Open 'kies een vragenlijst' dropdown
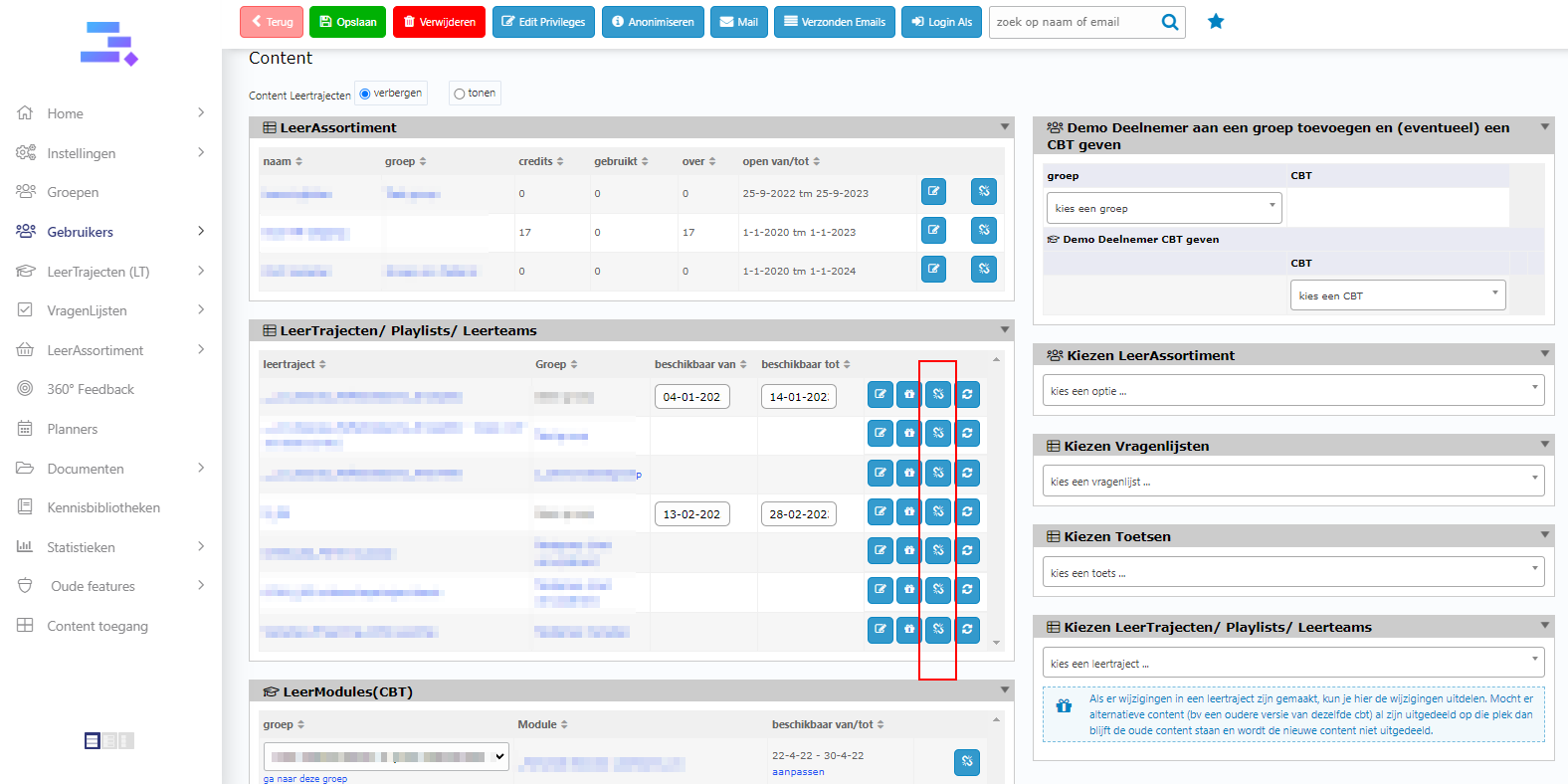The image size is (1568, 784). [x=1292, y=482]
